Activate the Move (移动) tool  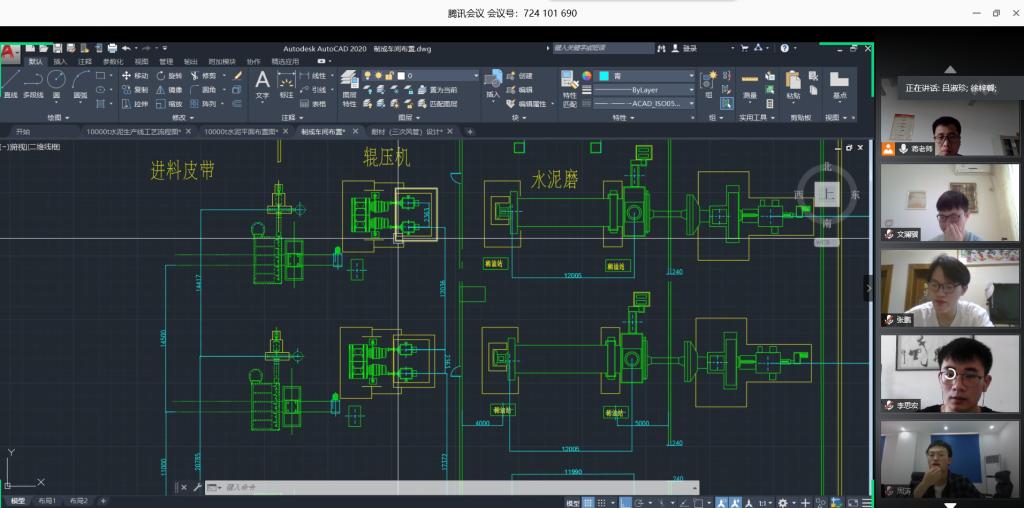click(x=135, y=75)
